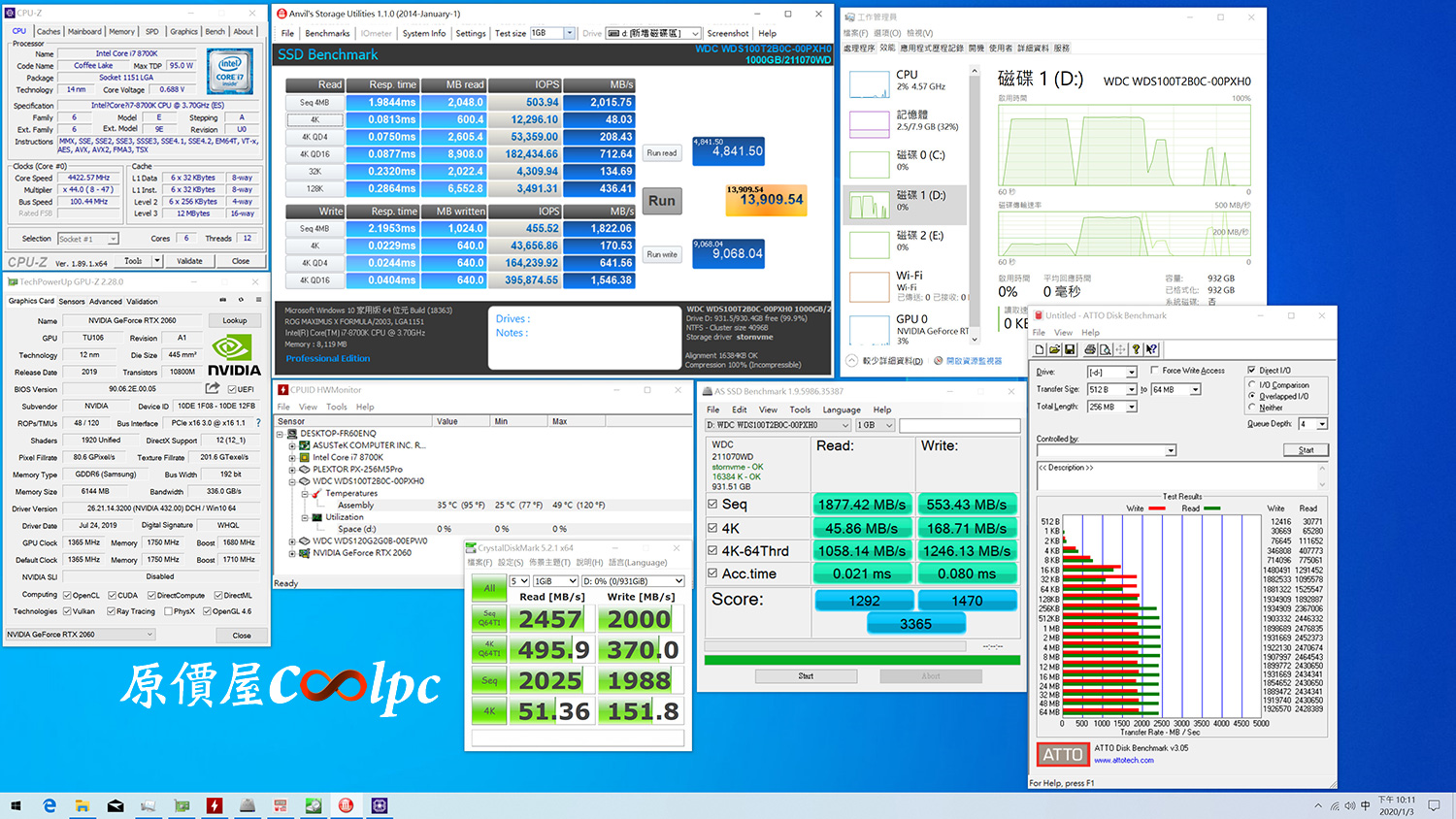Switch to the Mainboard tab in CPU-Z

click(84, 32)
